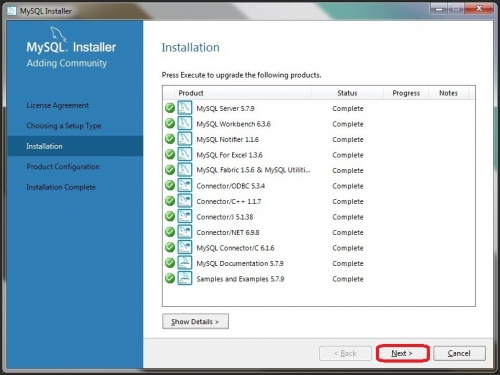Sort by the Status column header
This screenshot has height=375, width=500.
tap(347, 93)
